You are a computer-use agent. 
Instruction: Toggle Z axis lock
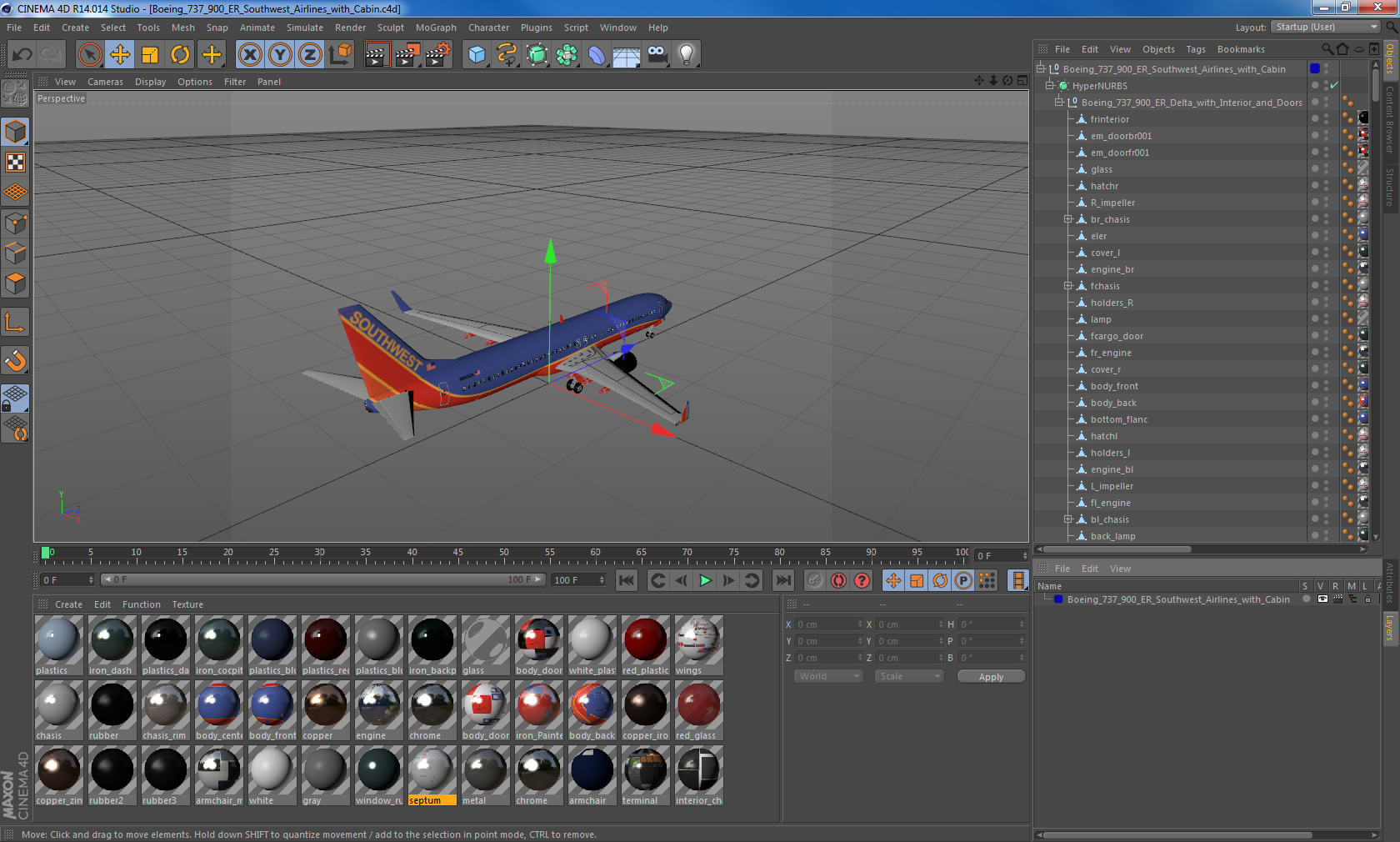pyautogui.click(x=310, y=55)
